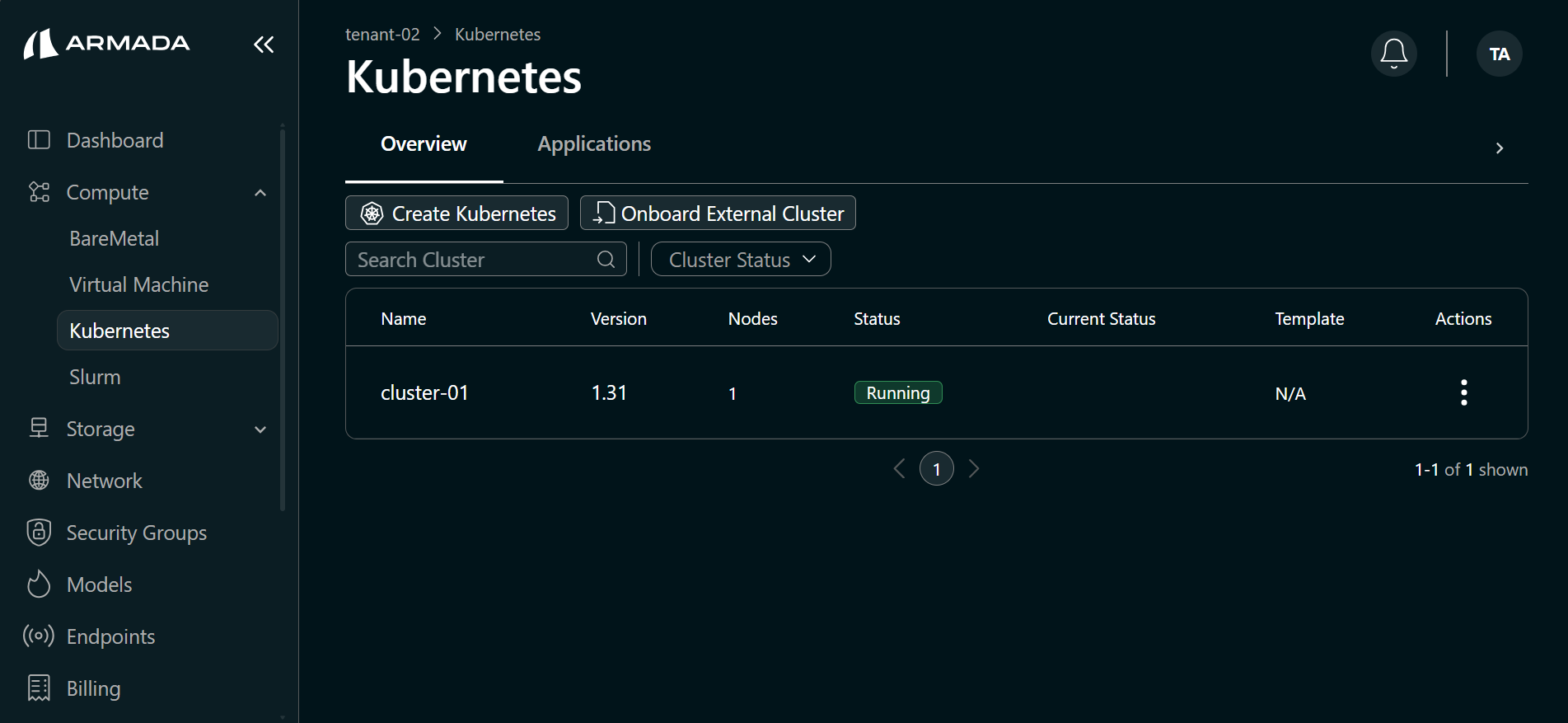Click the Storage sidebar icon

coord(39,428)
